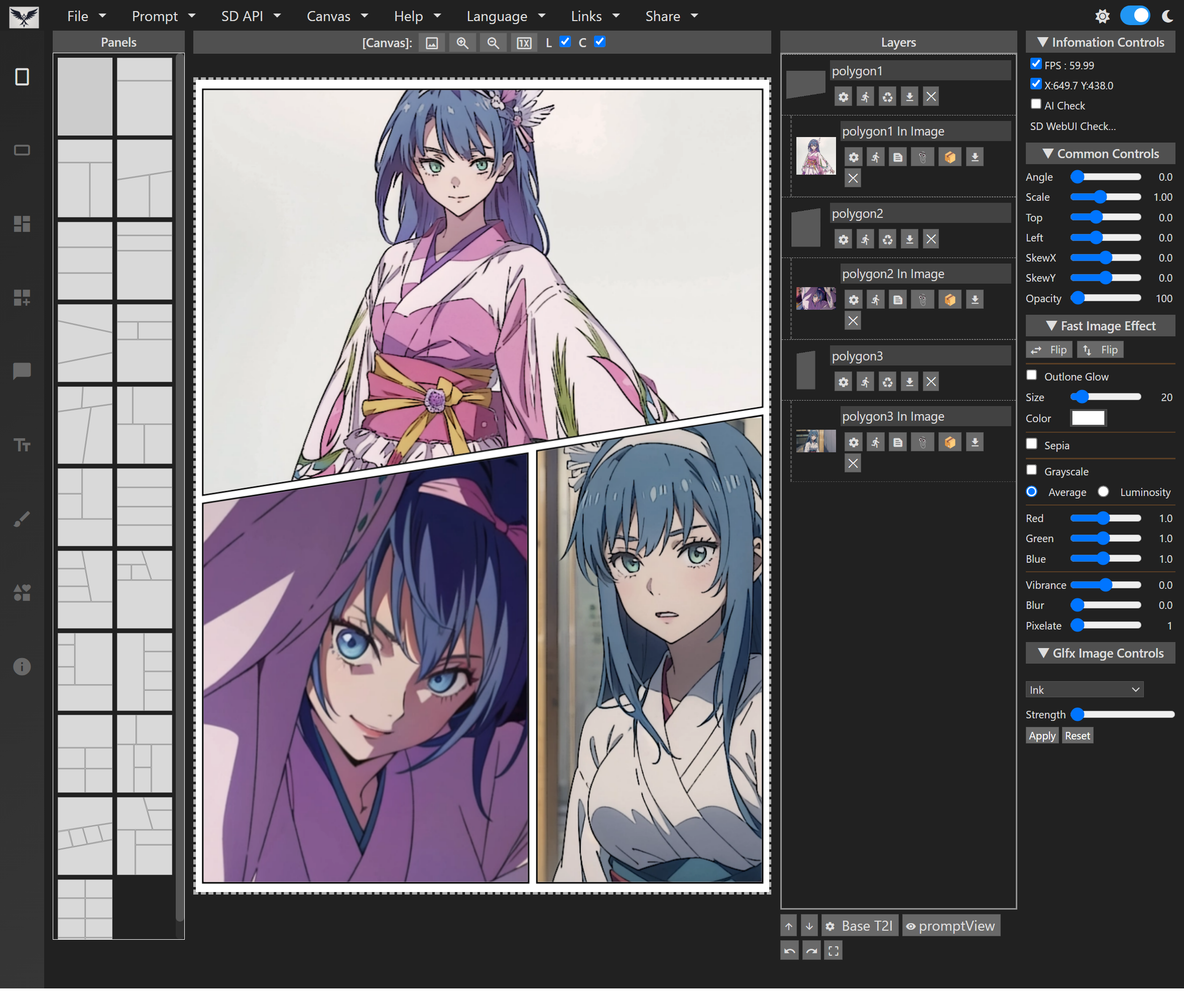Click orange box icon on polygon3 In Image
The image size is (1184, 1008).
click(x=950, y=442)
